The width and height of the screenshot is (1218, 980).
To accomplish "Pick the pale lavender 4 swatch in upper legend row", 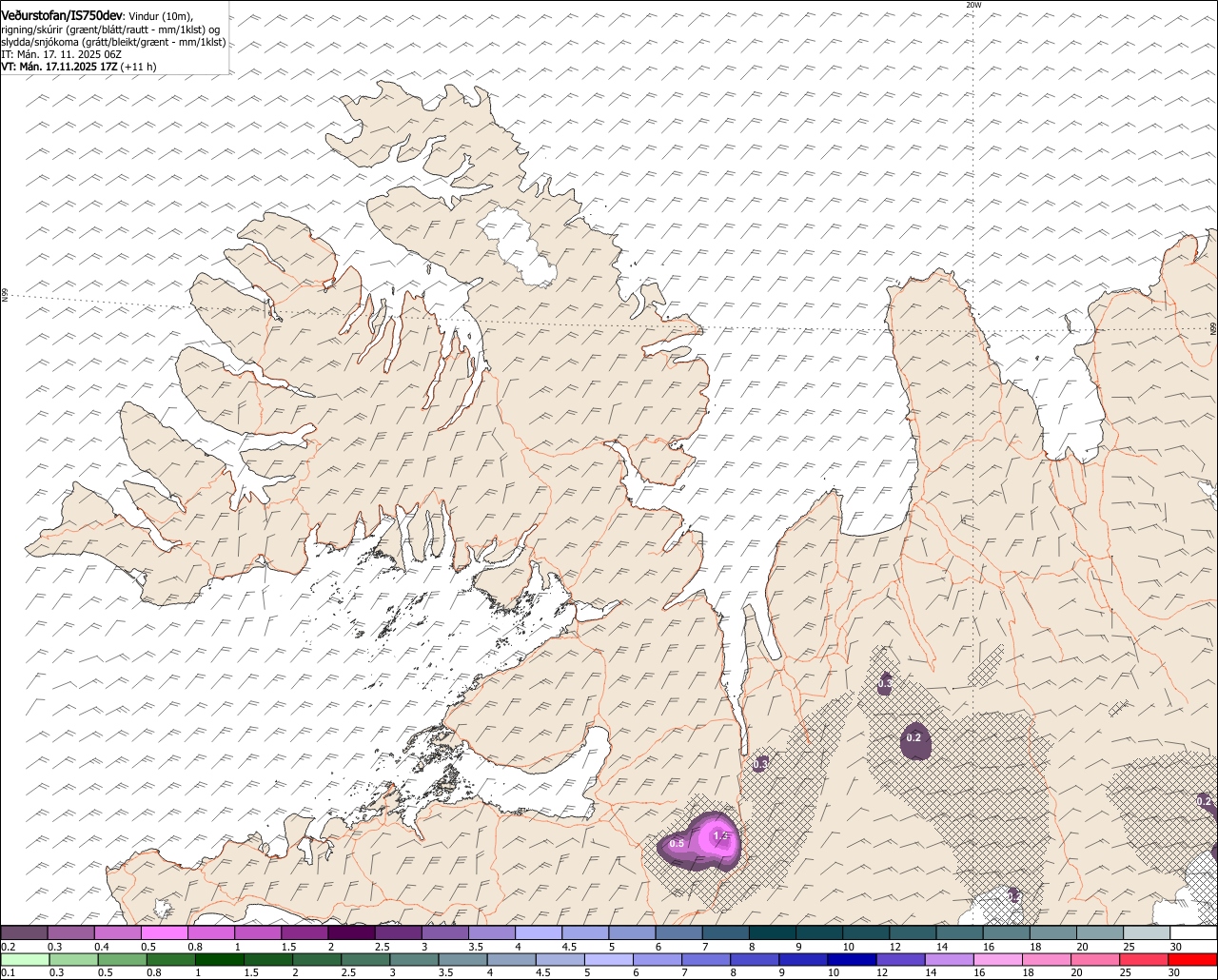I will pos(539,932).
